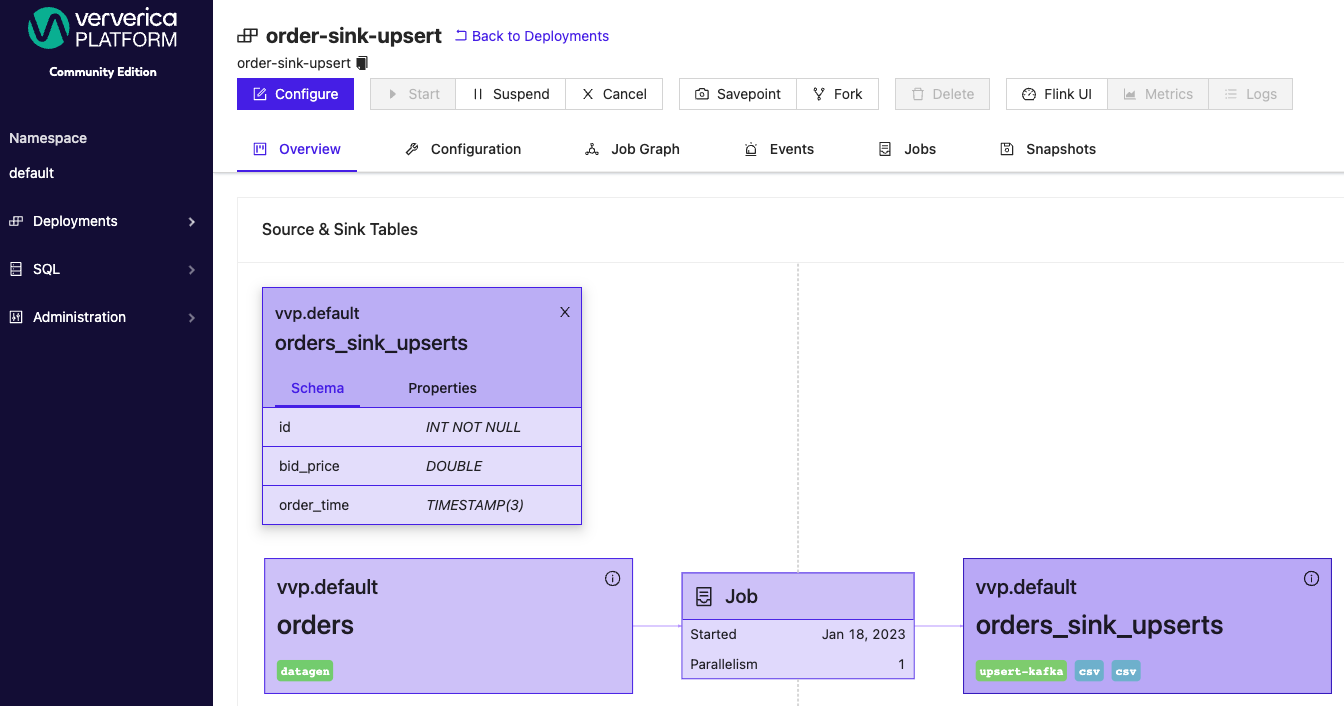Switch to the Events tab
1344x706 pixels.
[x=791, y=149]
